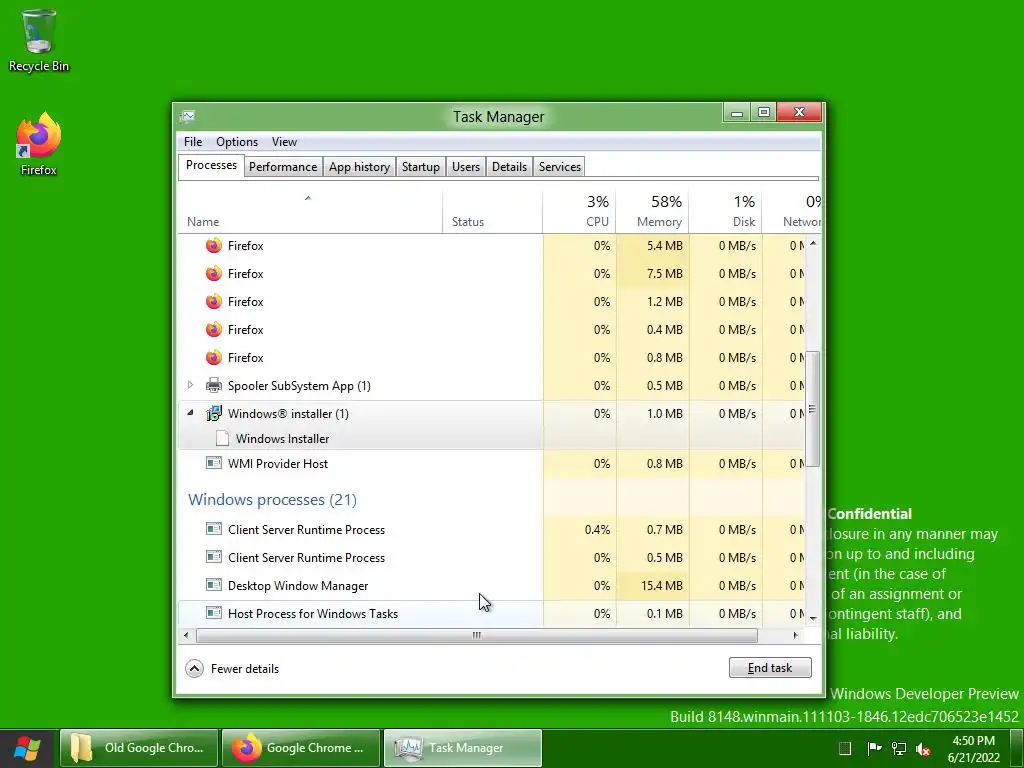Click the 0.4% CPU value
Screen dimensions: 1024x768
point(597,530)
